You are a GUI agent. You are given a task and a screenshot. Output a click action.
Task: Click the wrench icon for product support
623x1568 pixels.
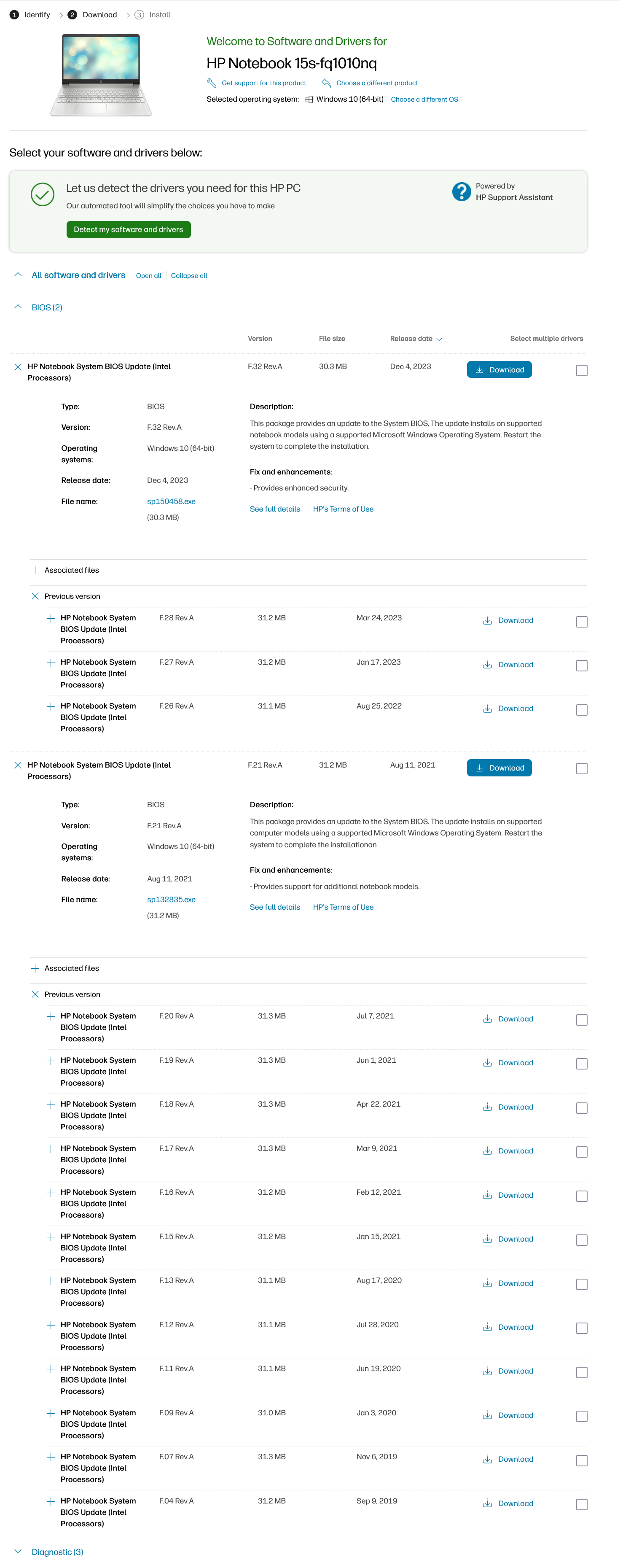coord(212,83)
